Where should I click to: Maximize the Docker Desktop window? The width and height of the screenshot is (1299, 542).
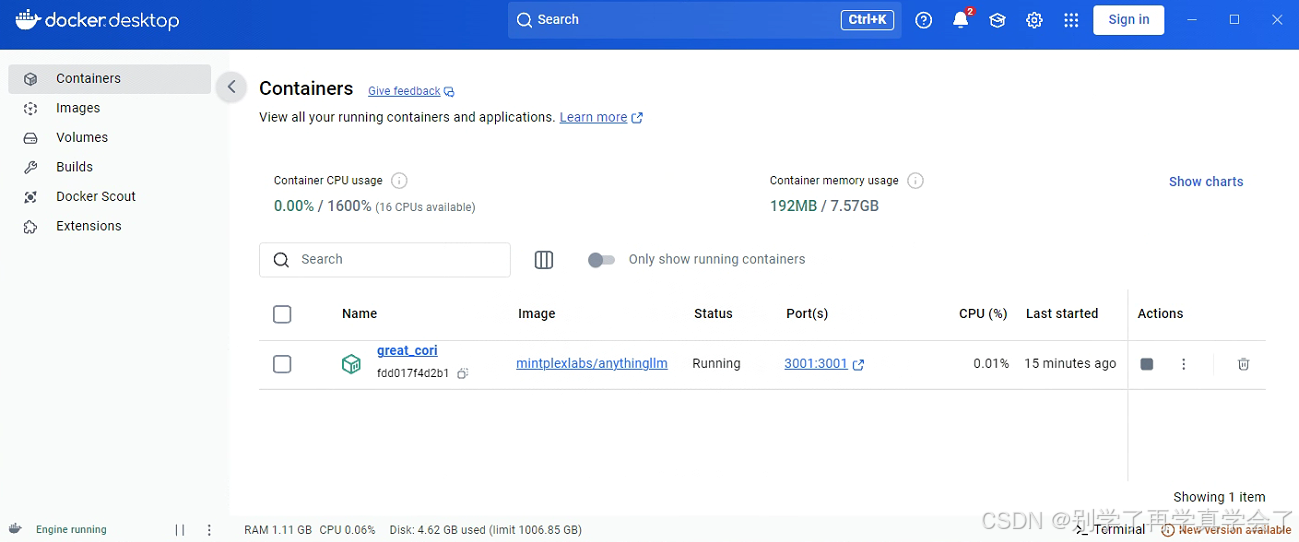1234,20
